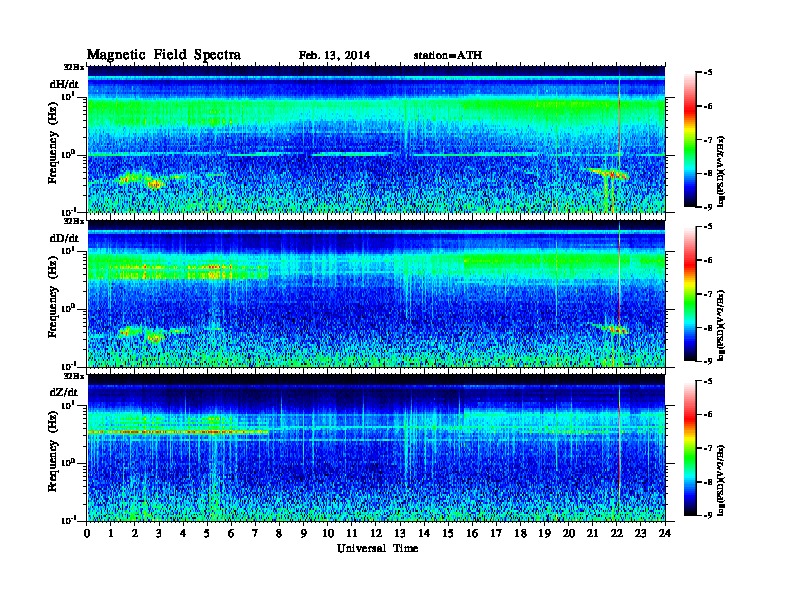Click the "32Hz" label above dZ/dt panel
Viewport: 792px width, 612px height.
coord(74,376)
